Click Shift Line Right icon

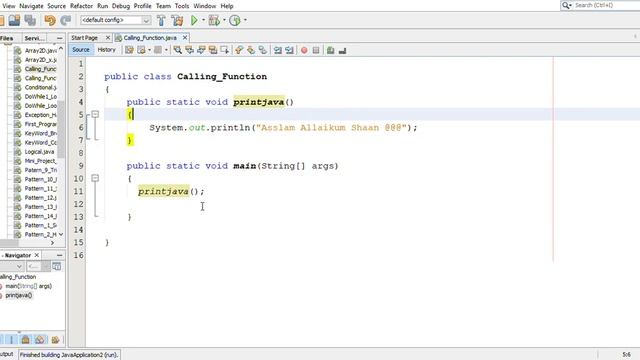point(289,50)
